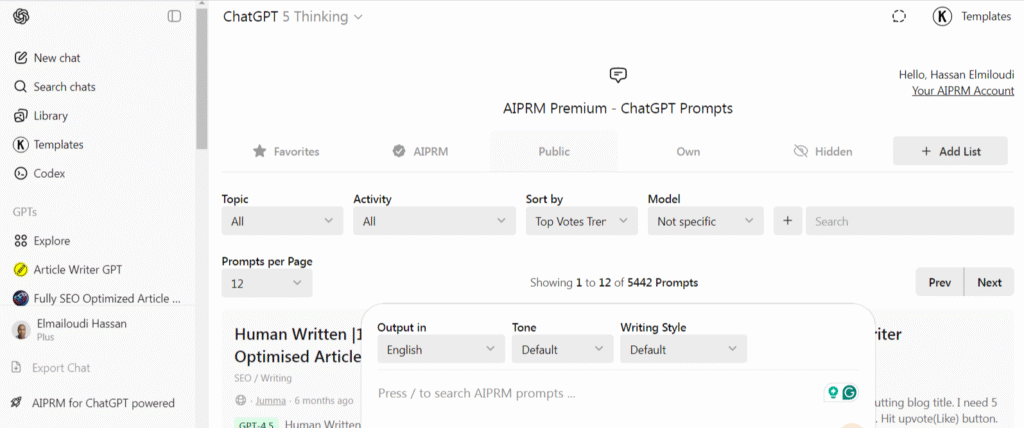Expand the Topic dropdown

282,221
